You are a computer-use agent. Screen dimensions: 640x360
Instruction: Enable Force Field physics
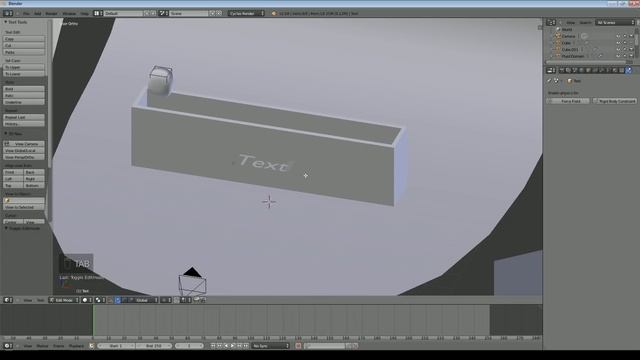[x=568, y=101]
